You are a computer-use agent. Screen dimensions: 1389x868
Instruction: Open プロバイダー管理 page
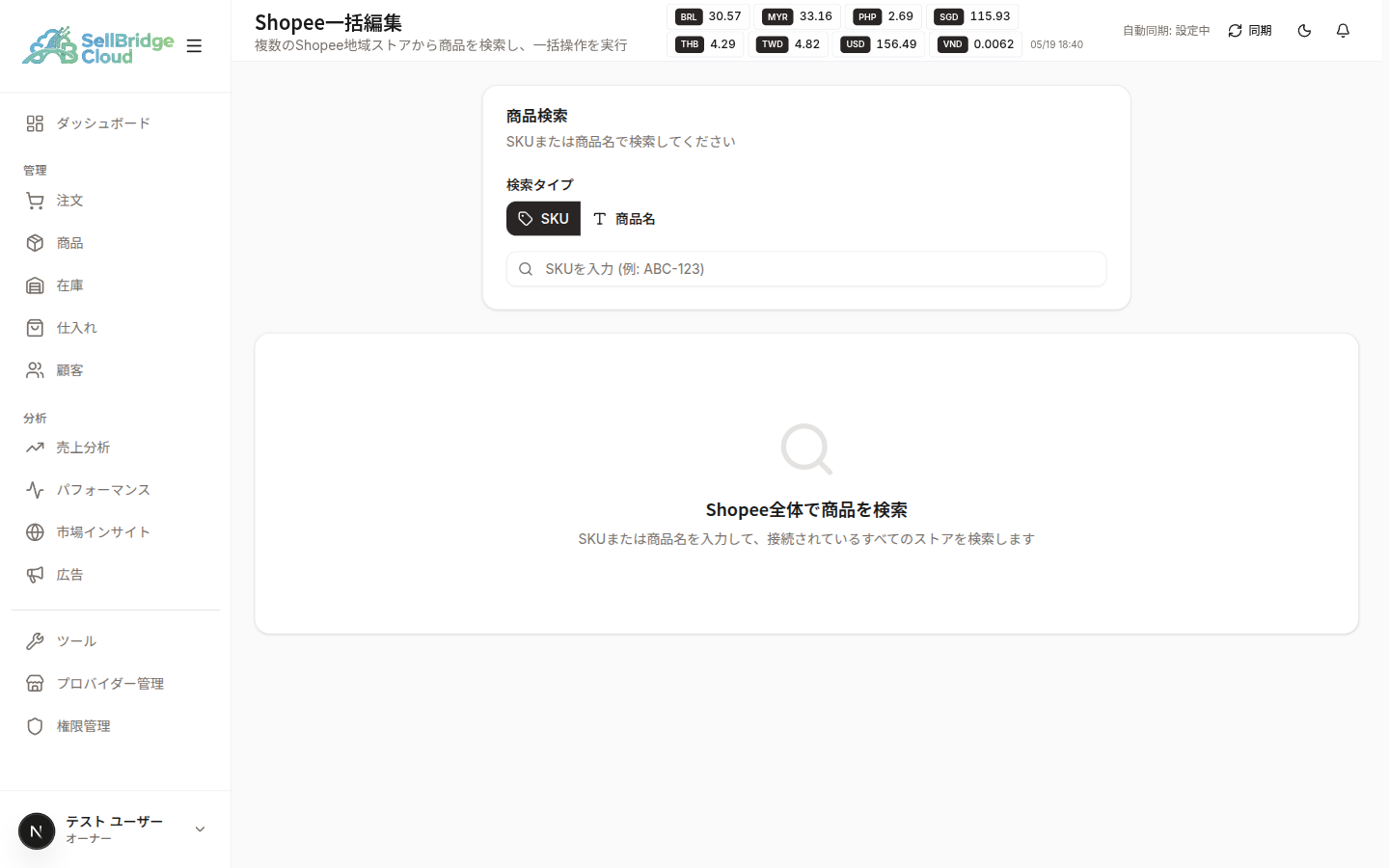pyautogui.click(x=116, y=684)
